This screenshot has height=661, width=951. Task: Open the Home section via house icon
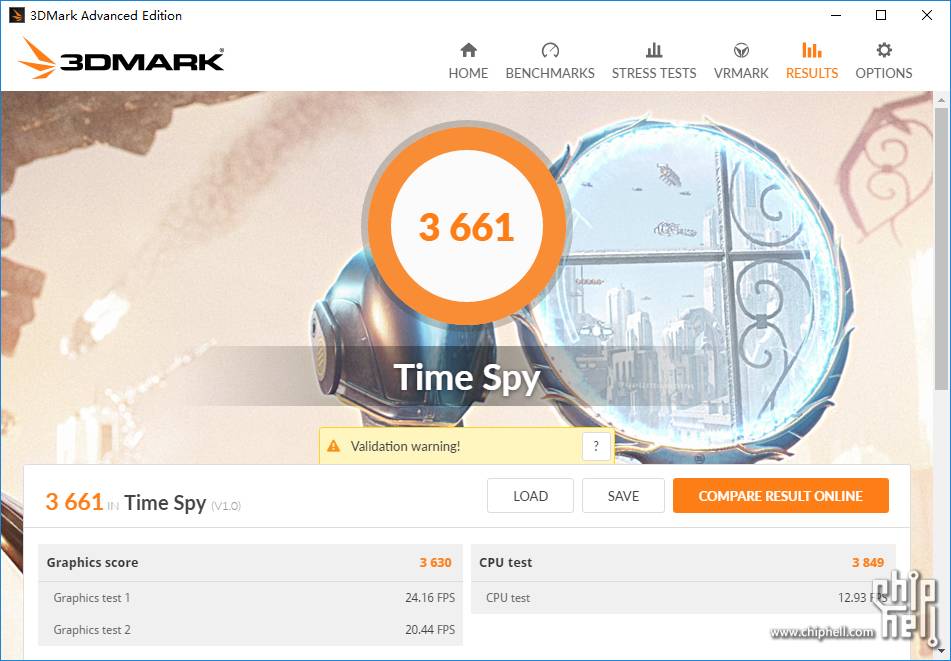pyautogui.click(x=468, y=50)
